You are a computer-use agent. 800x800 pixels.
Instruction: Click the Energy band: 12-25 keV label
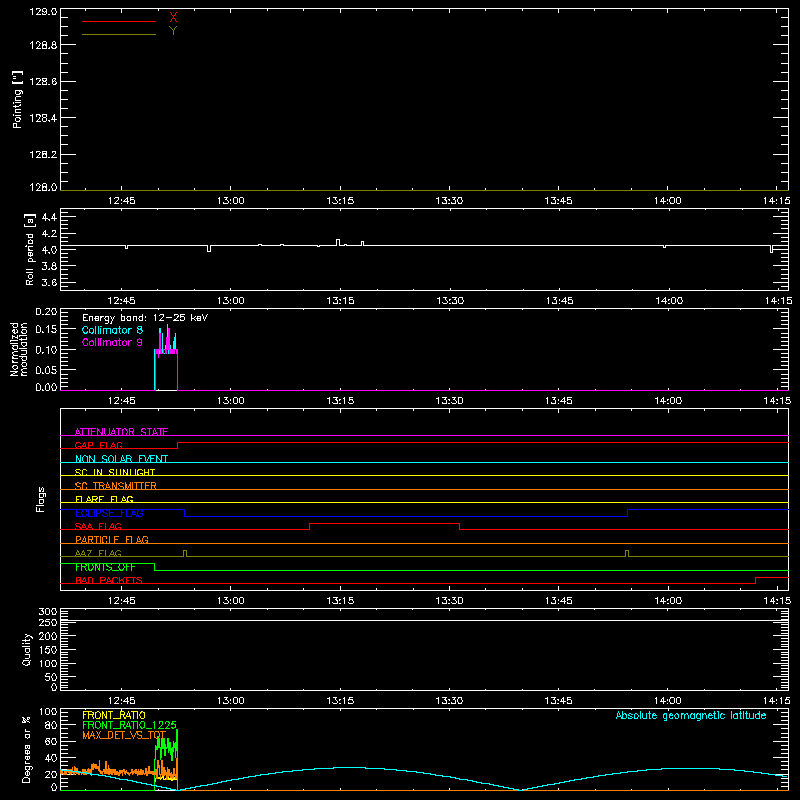point(145,318)
